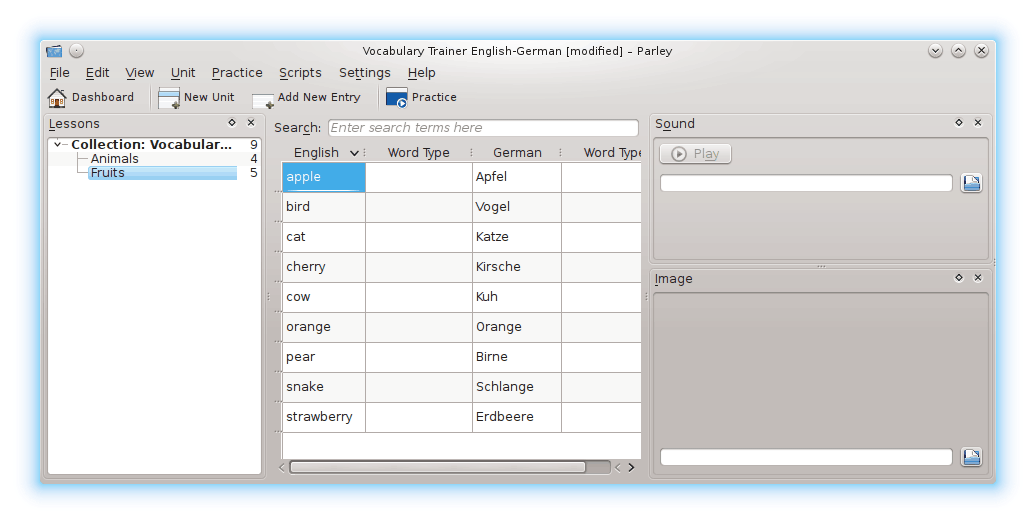Open the Settings menu
This screenshot has width=1036, height=524.
click(x=365, y=73)
